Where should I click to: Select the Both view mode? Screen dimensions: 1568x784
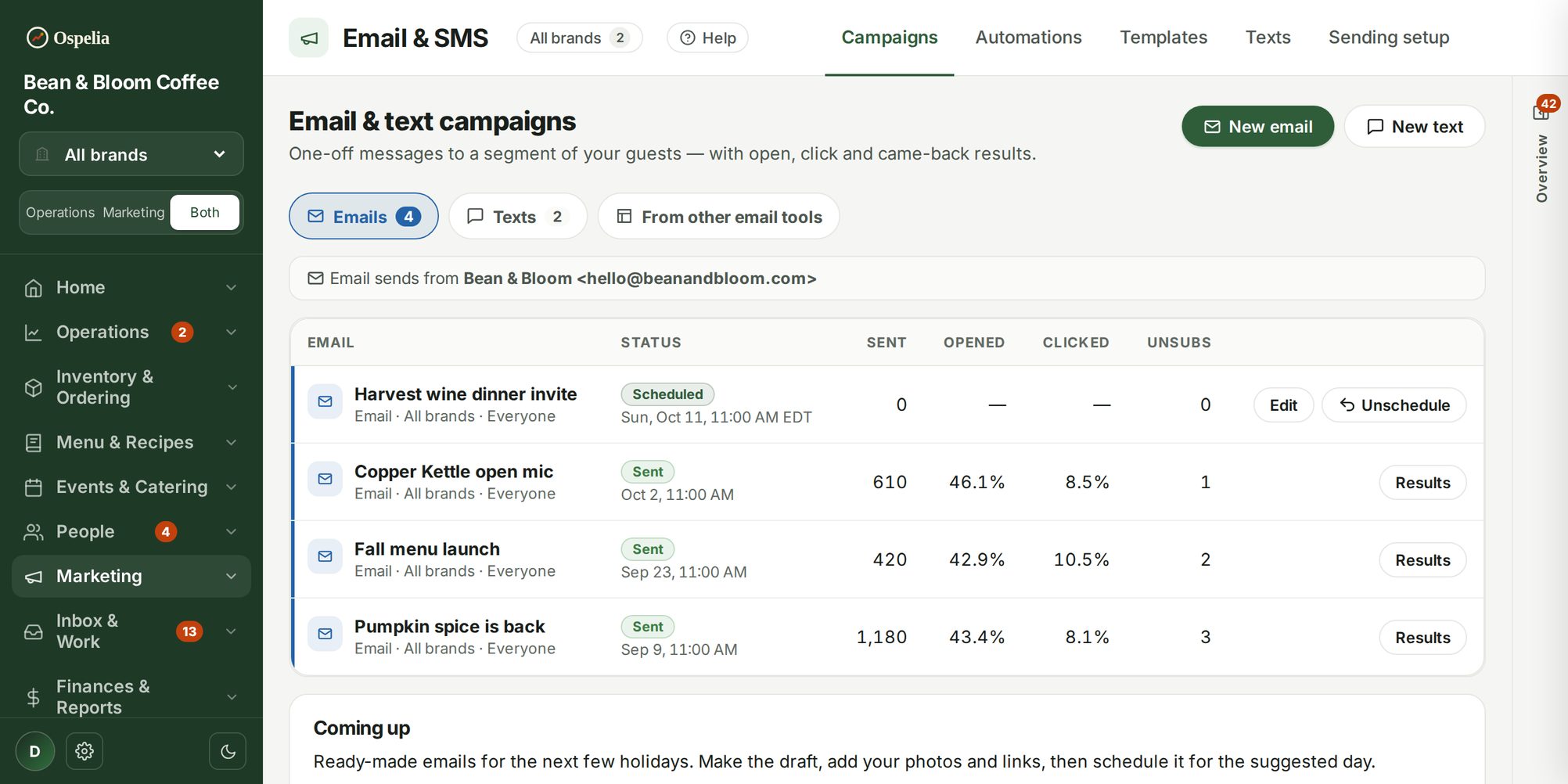pos(205,213)
